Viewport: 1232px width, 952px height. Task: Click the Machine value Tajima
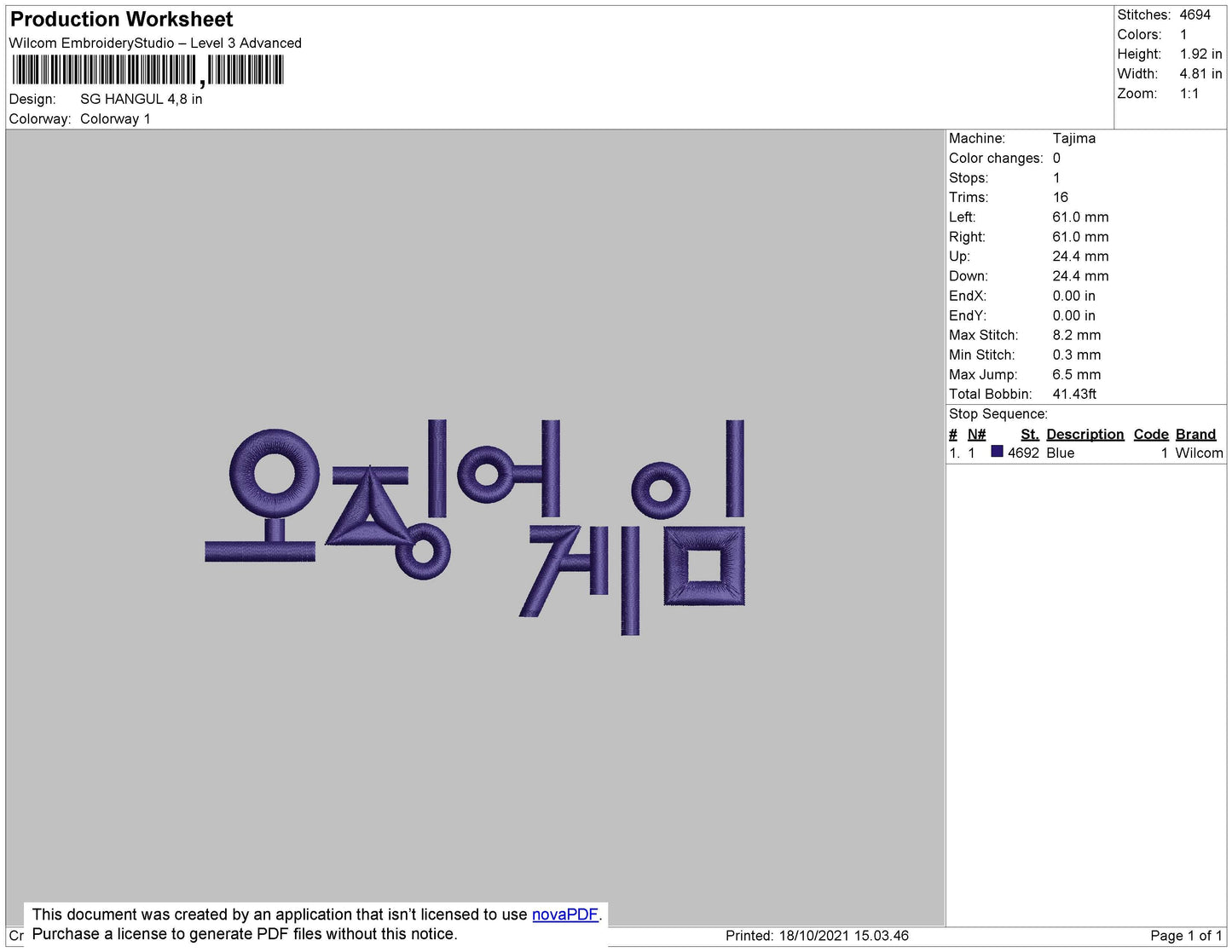(x=1074, y=138)
